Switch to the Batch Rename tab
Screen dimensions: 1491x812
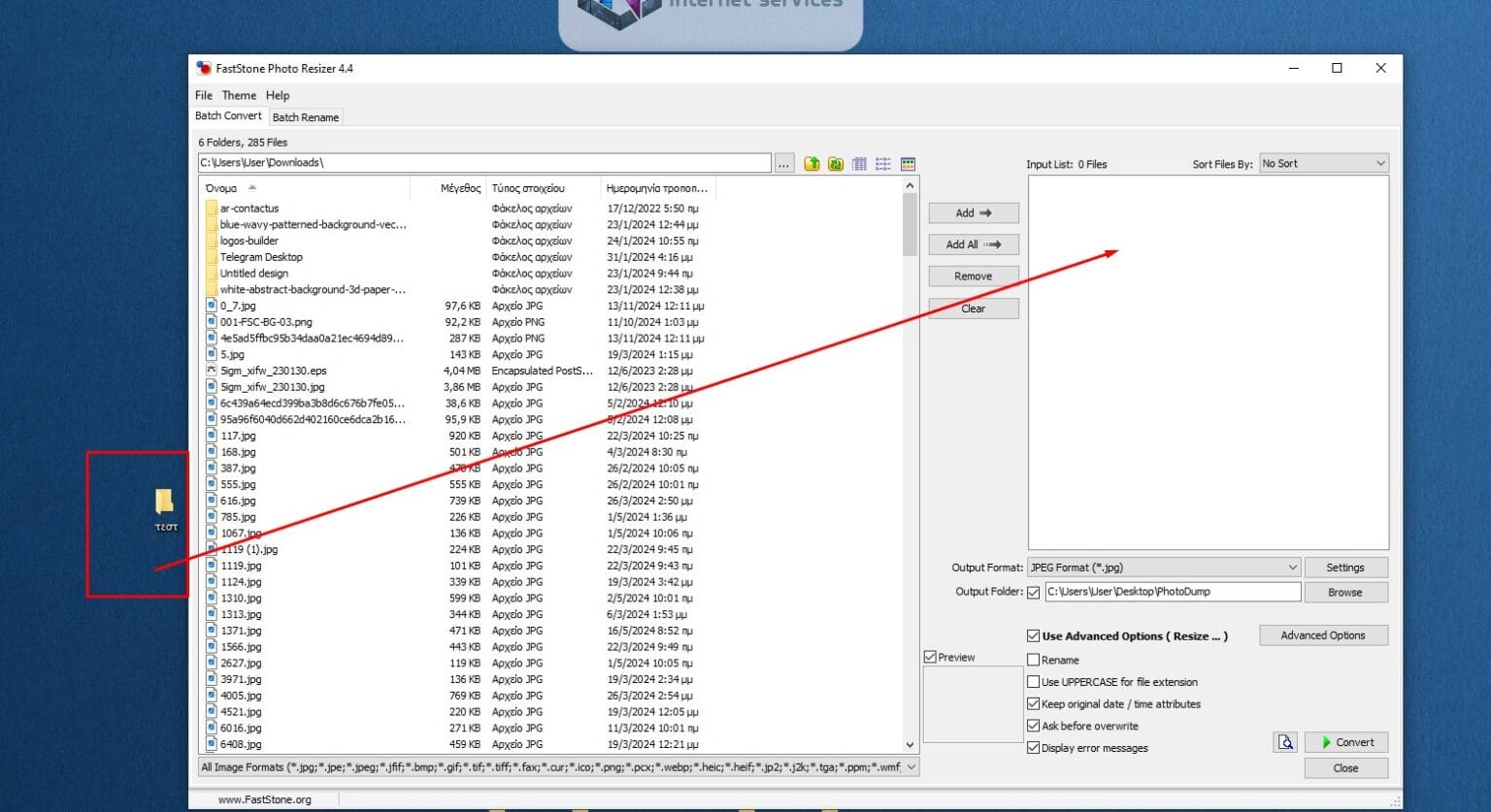pyautogui.click(x=306, y=117)
